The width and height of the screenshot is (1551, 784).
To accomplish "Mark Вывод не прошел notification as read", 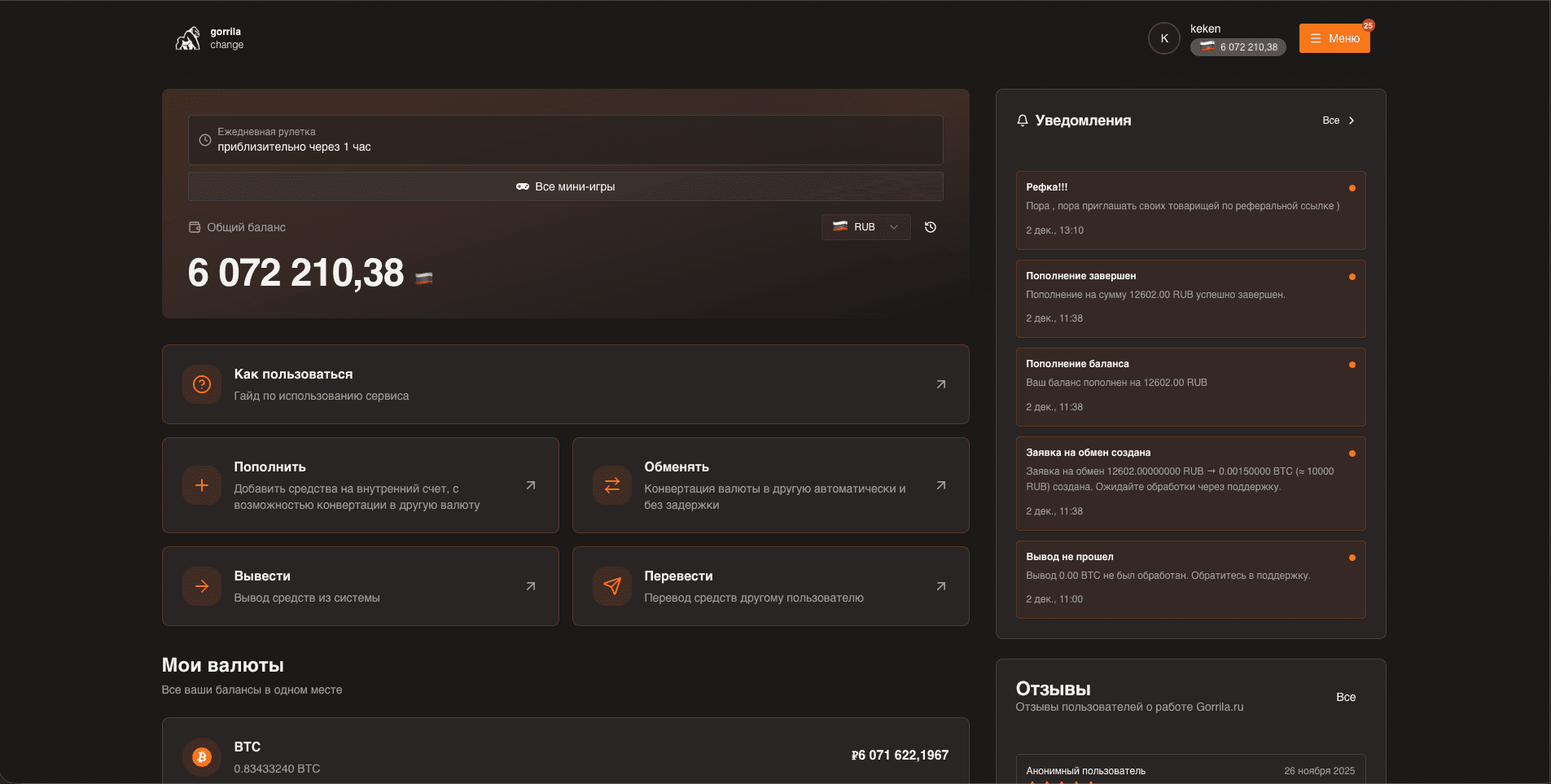I will click(x=1352, y=557).
